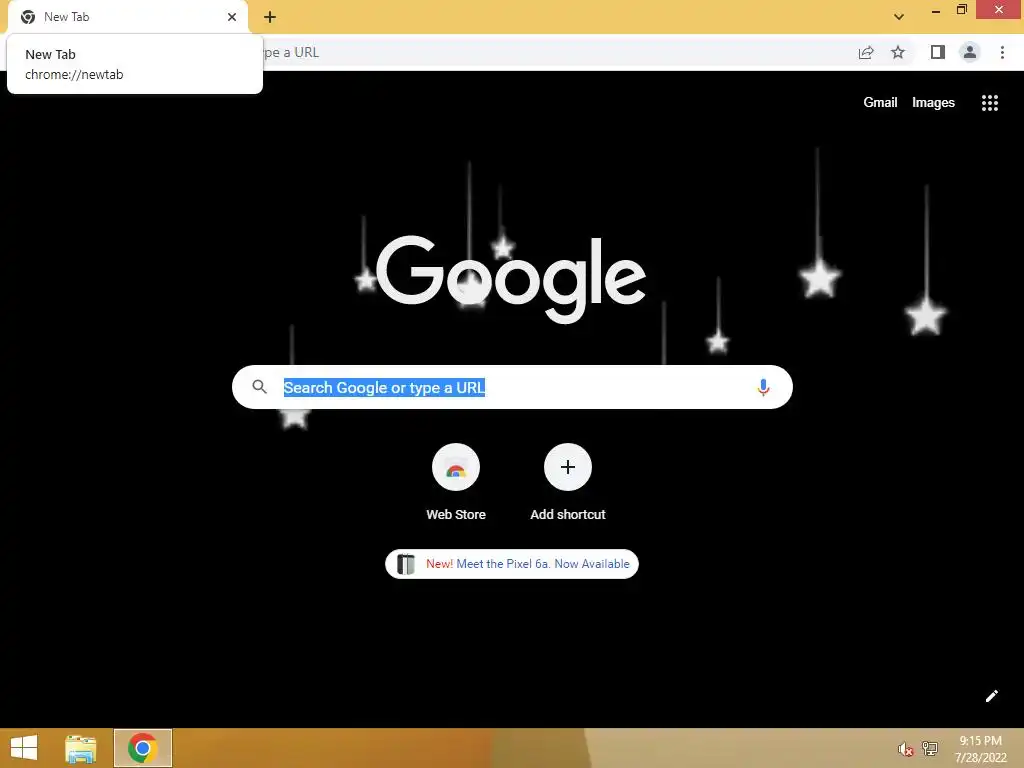Open a new tab with plus button
Screen dimensions: 1024x768
(x=270, y=17)
